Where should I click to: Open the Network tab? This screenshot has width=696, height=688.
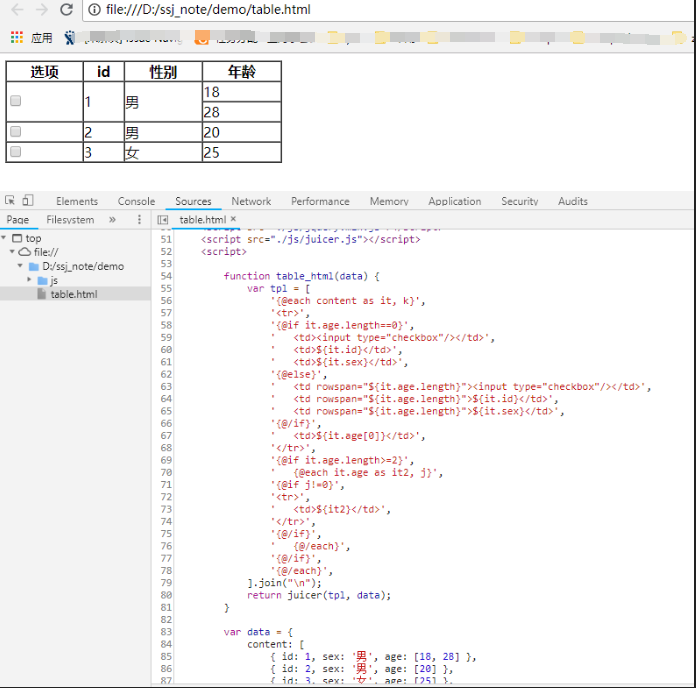click(251, 202)
